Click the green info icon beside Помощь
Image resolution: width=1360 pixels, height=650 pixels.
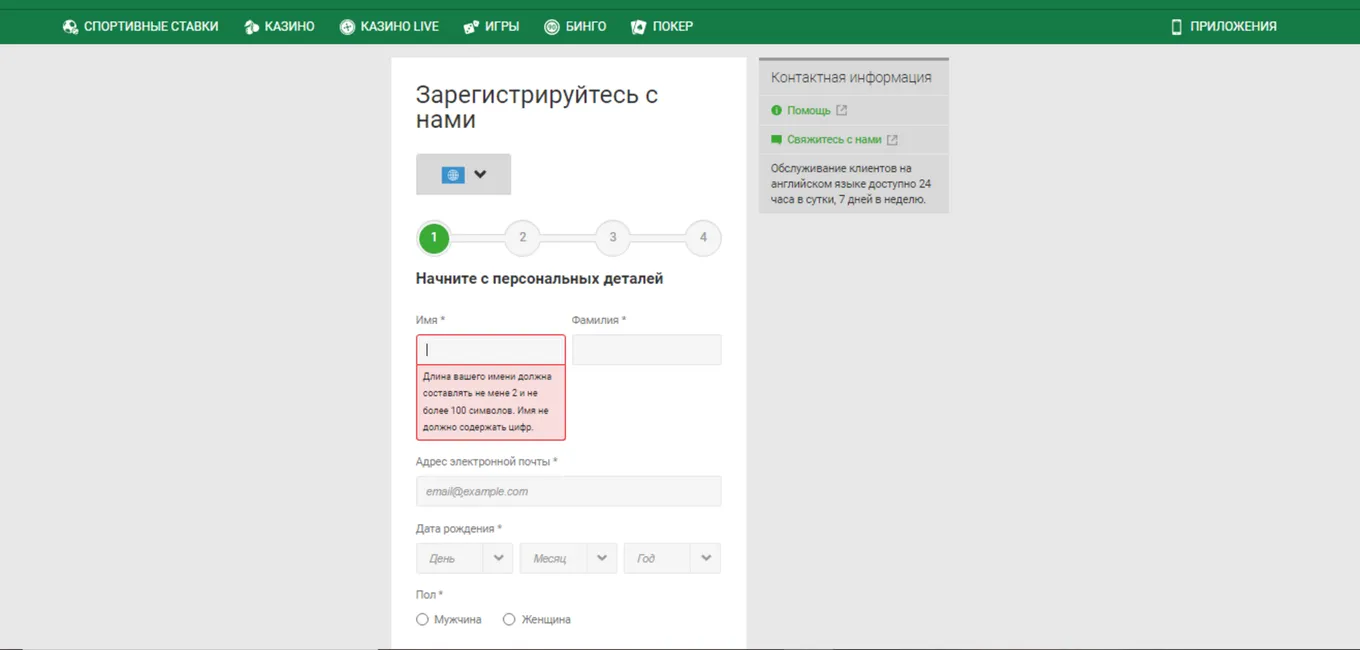tap(777, 111)
